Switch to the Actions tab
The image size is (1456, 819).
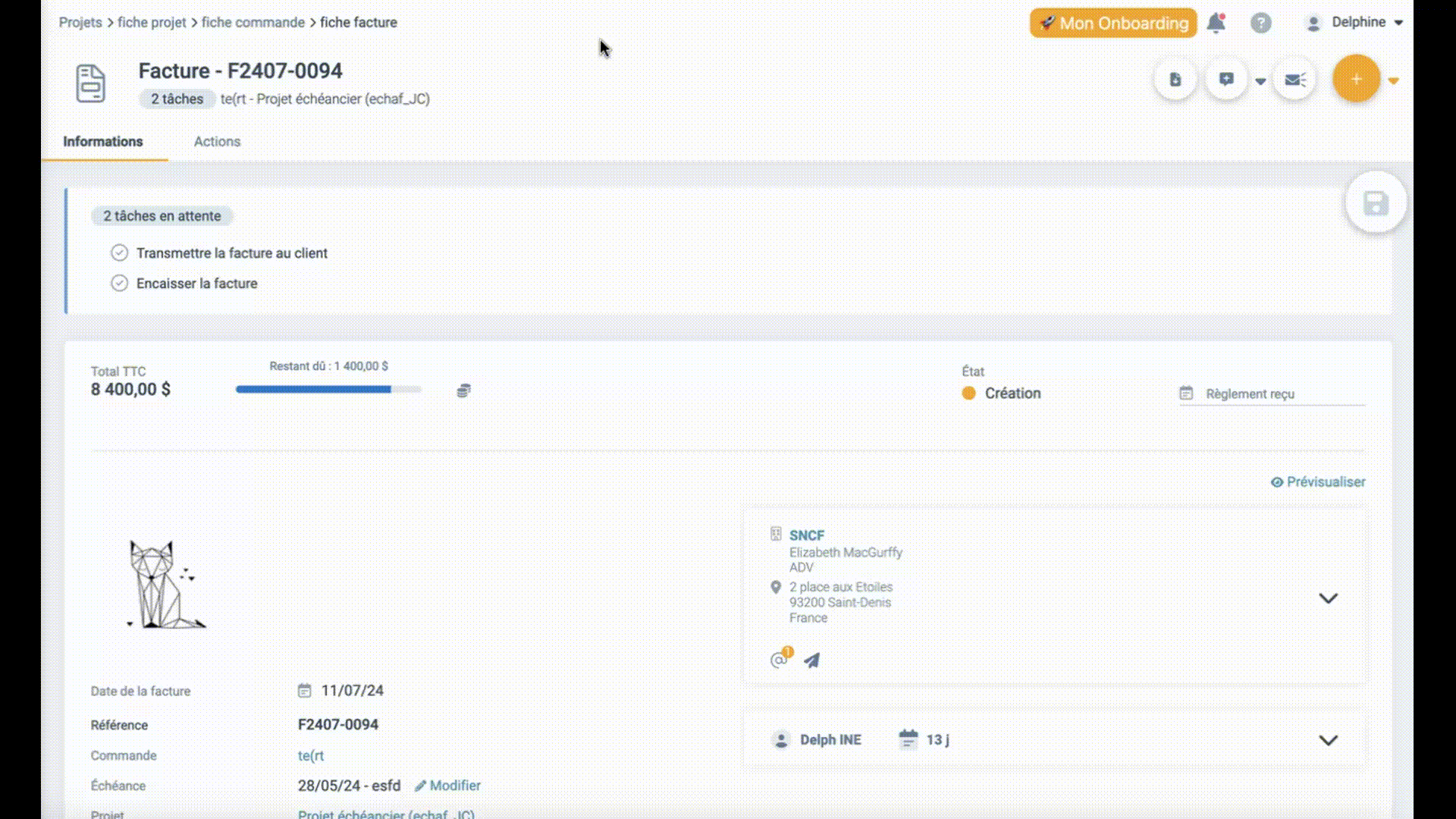tap(217, 142)
